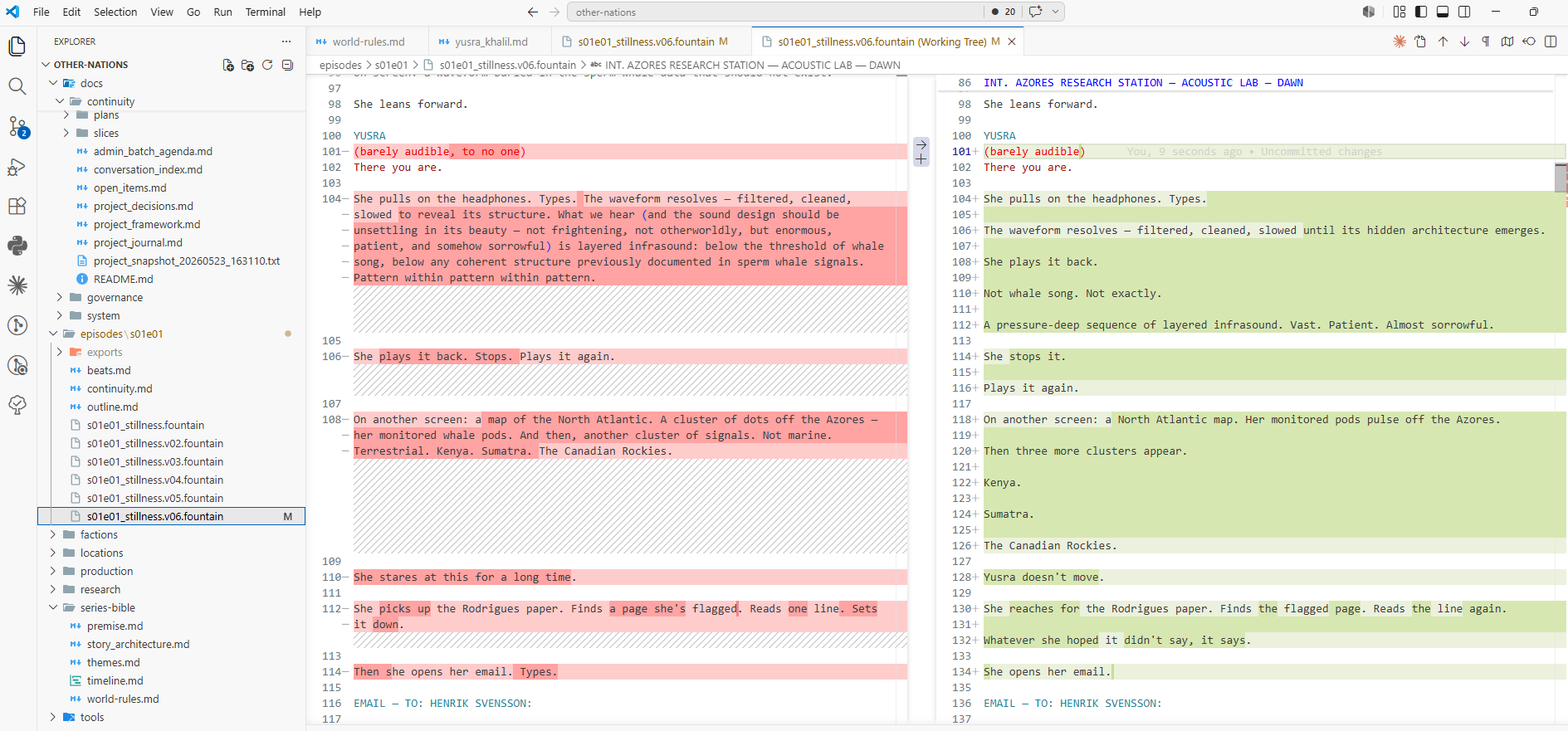
Task: Click the Open File icon in diff toolbar
Action: [x=1420, y=41]
